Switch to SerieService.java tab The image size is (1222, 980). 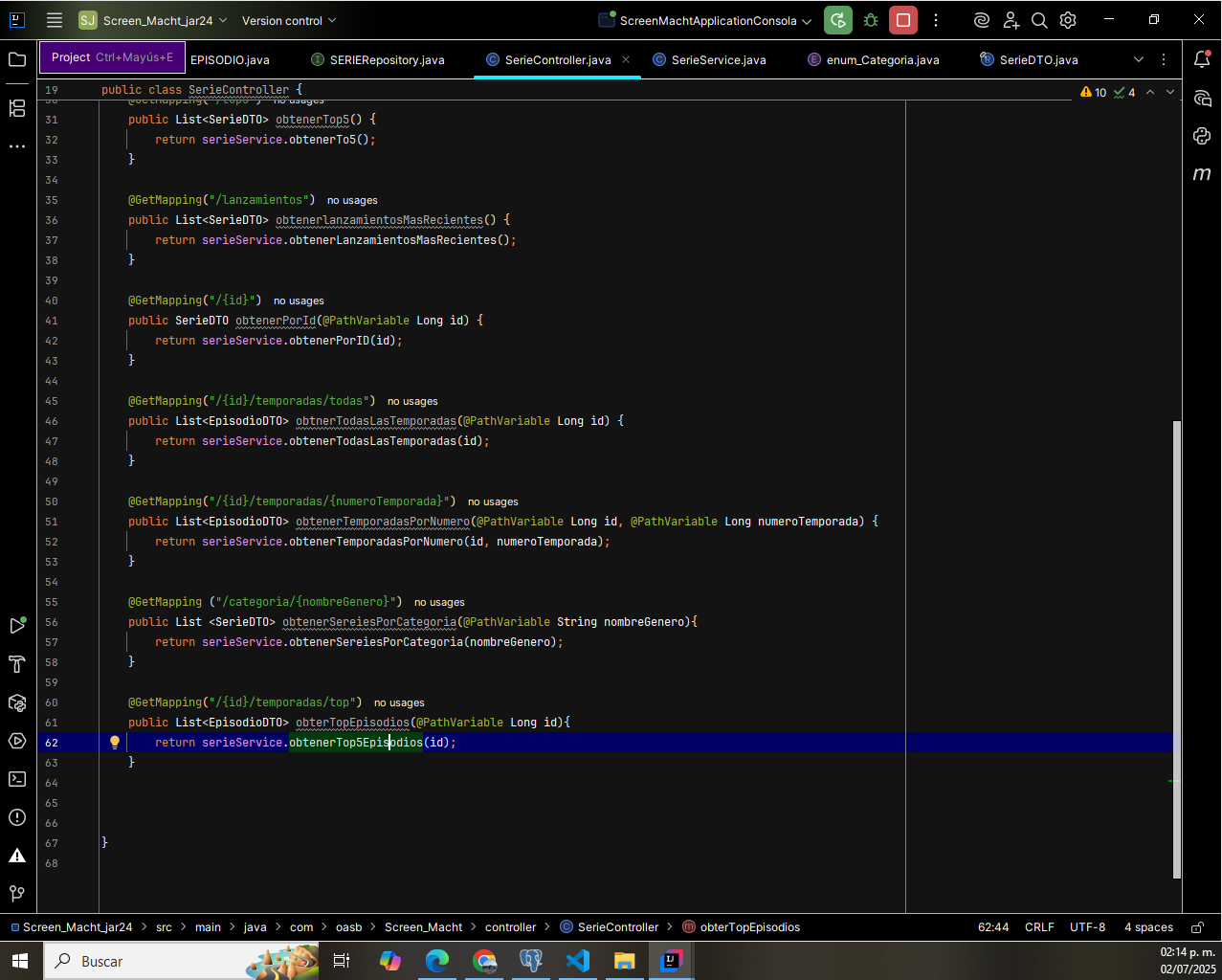coord(709,59)
